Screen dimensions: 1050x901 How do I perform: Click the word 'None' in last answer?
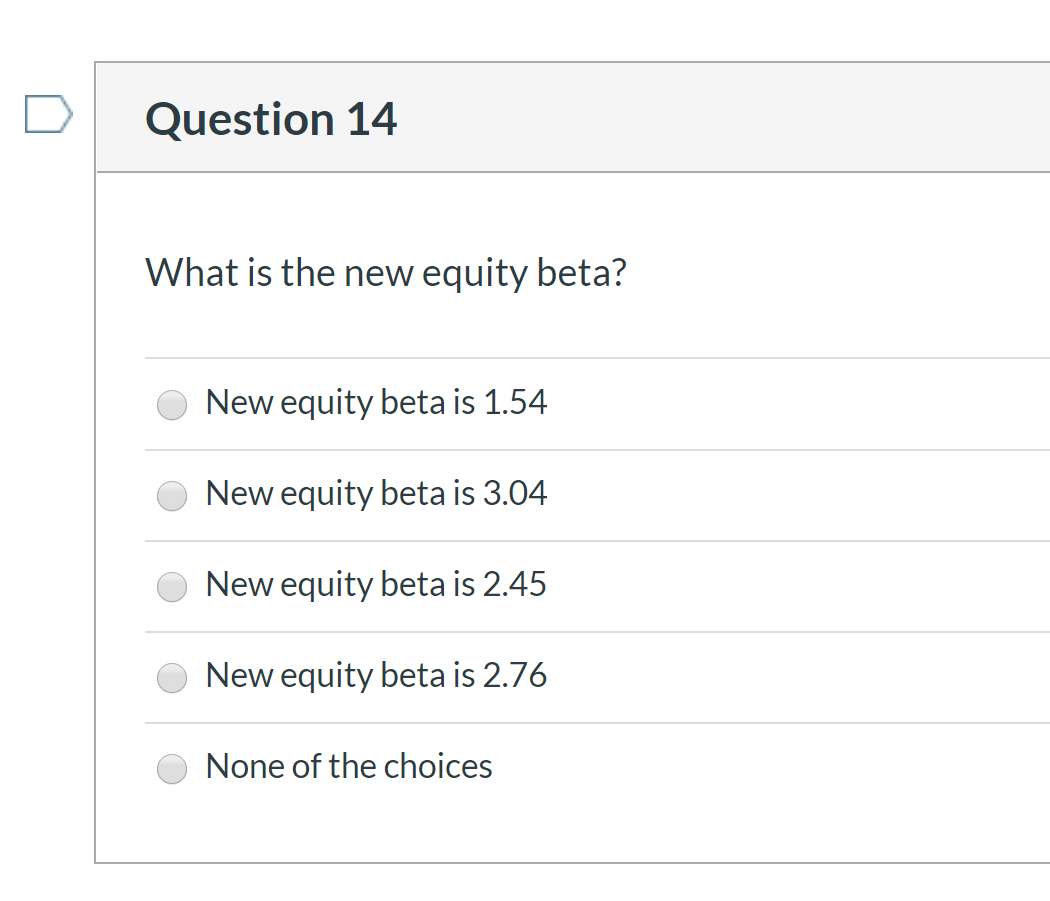coord(238,766)
